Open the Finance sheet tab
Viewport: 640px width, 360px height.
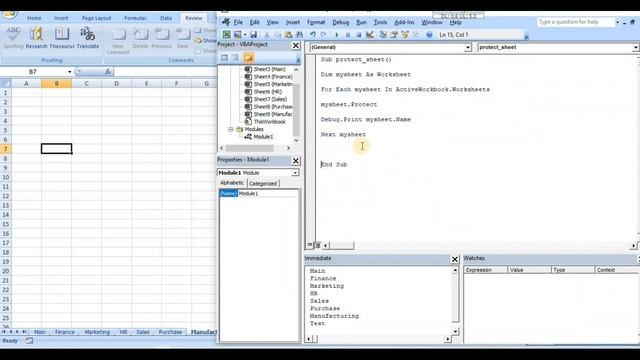tap(64, 332)
